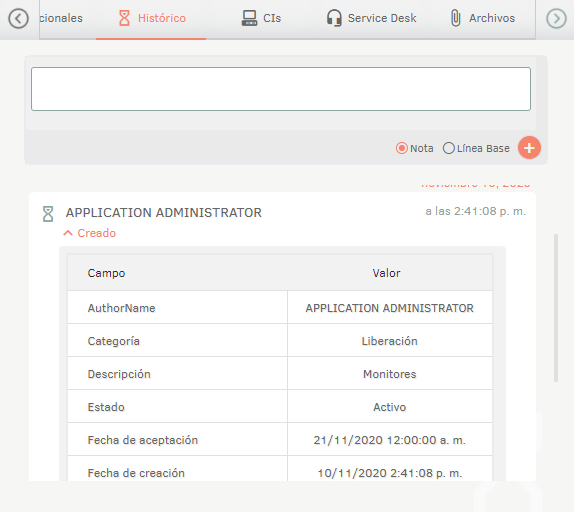Click the orange plus add button
This screenshot has width=574, height=512.
[529, 148]
